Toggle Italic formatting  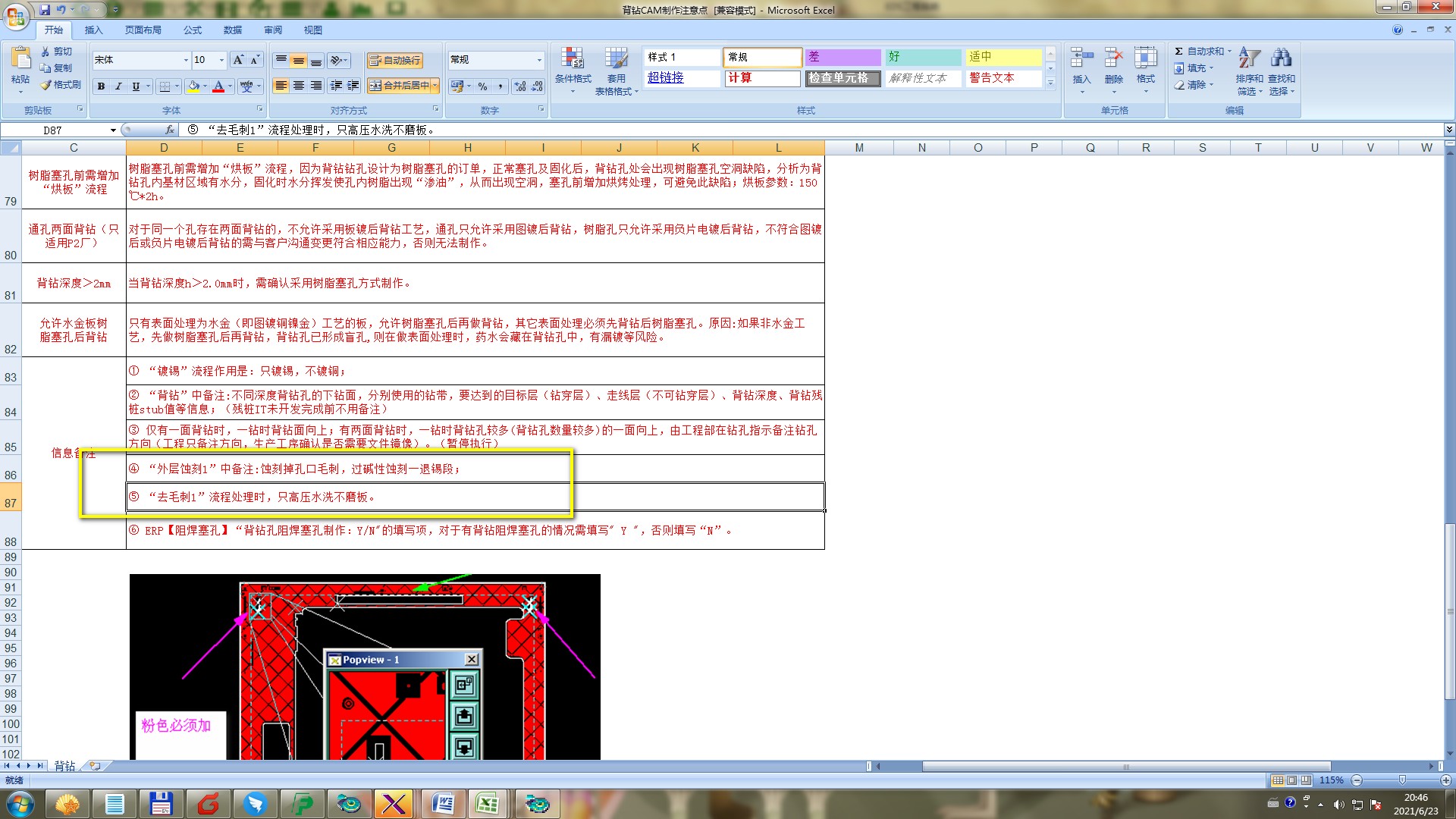[x=118, y=86]
